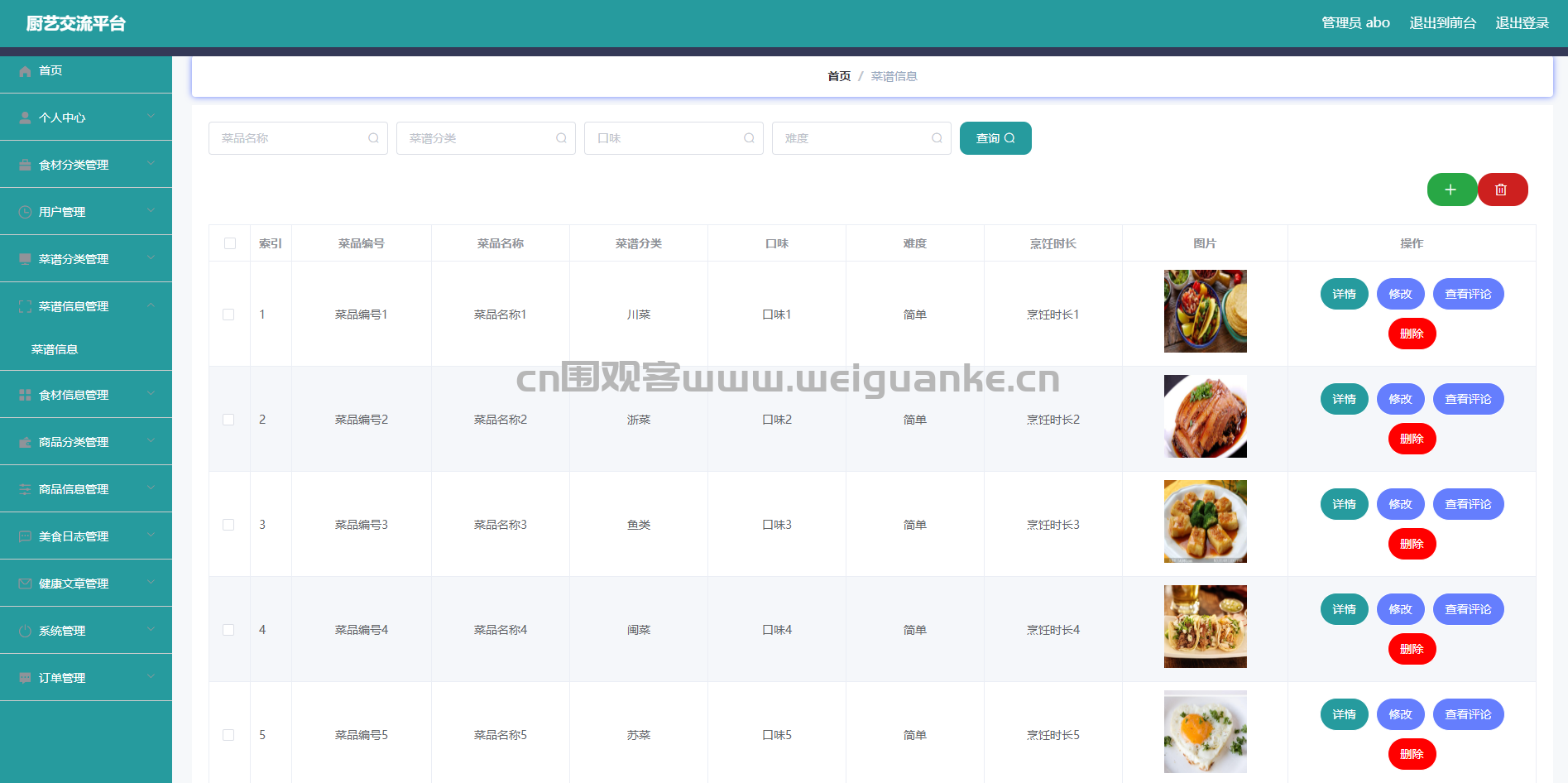Click the 菜谱分类管理 sidebar icon
Image resolution: width=1568 pixels, height=783 pixels.
[25, 259]
